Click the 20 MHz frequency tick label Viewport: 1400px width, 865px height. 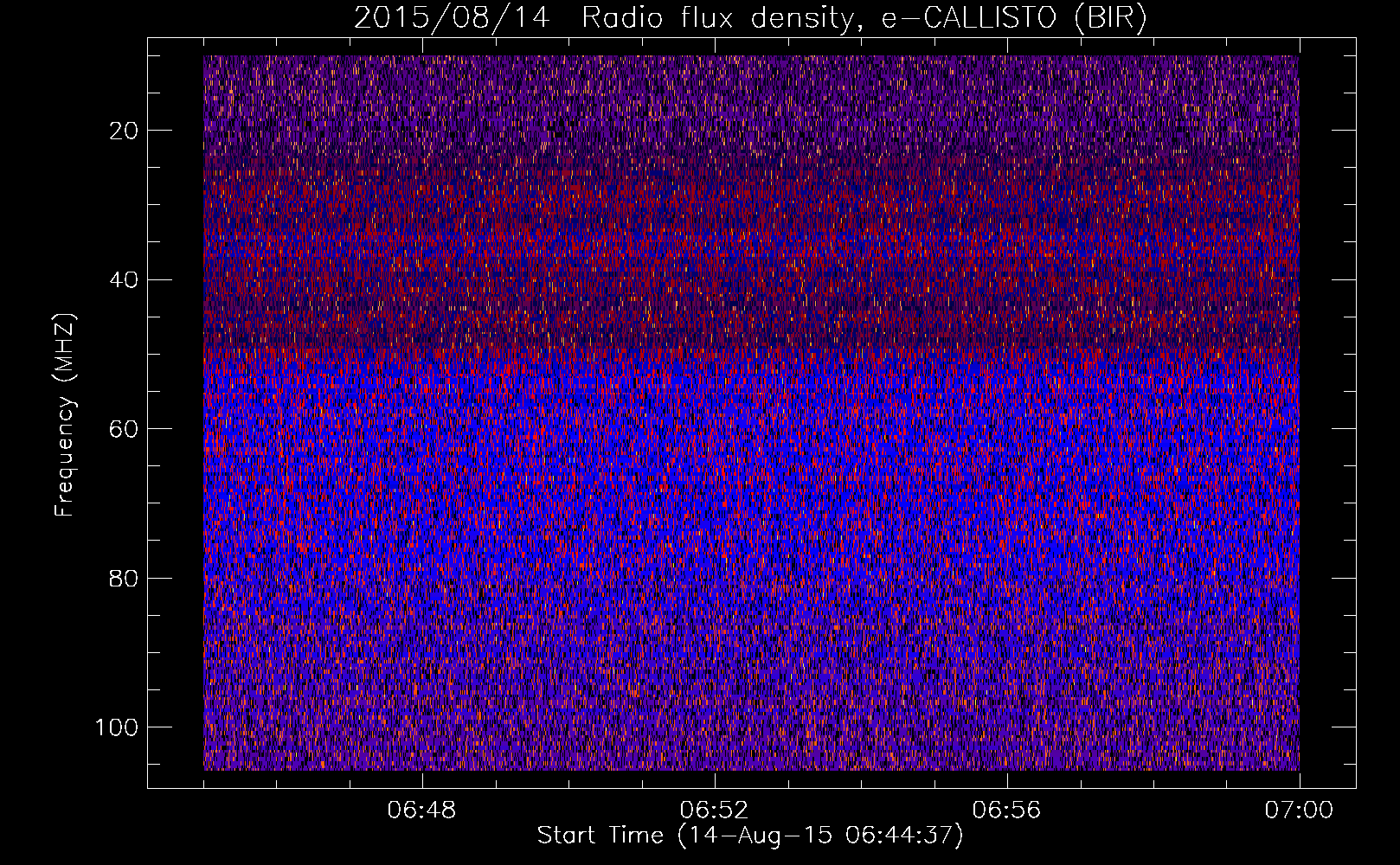coord(125,131)
